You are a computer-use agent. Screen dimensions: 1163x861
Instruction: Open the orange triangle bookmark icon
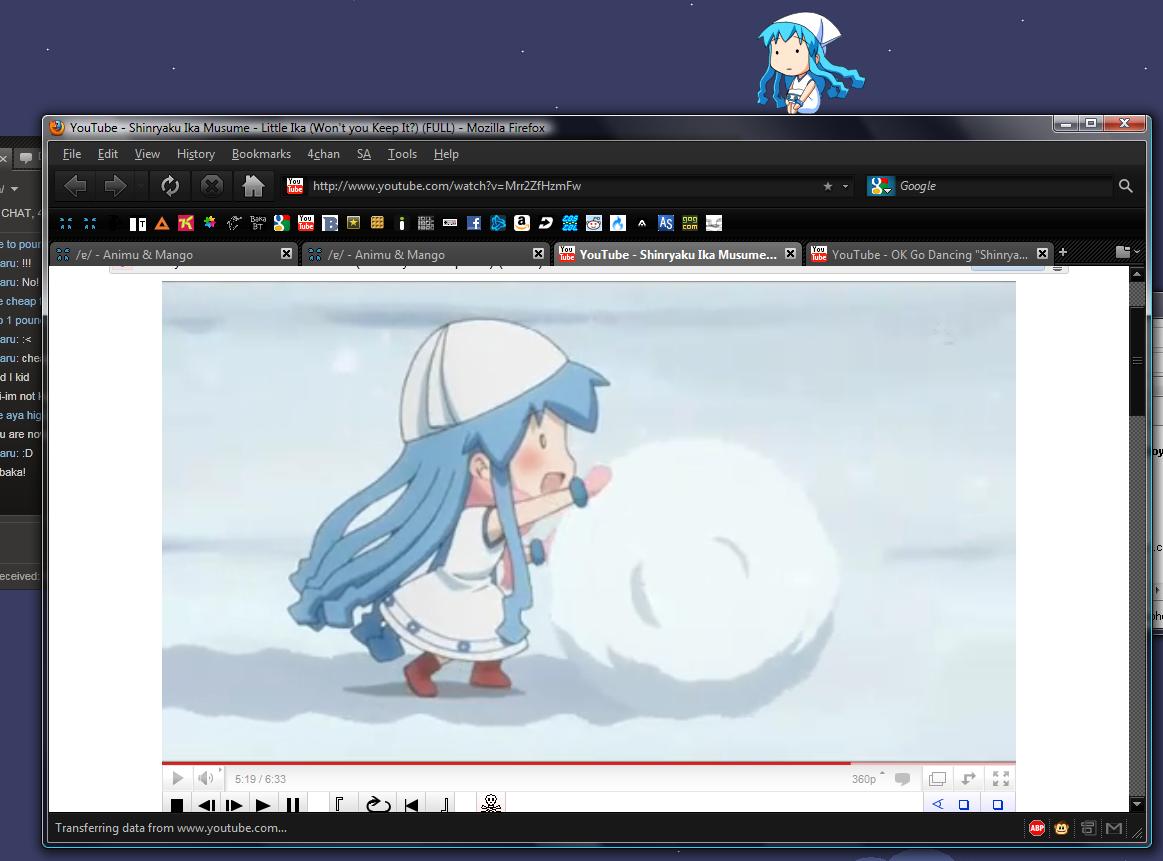tap(162, 223)
